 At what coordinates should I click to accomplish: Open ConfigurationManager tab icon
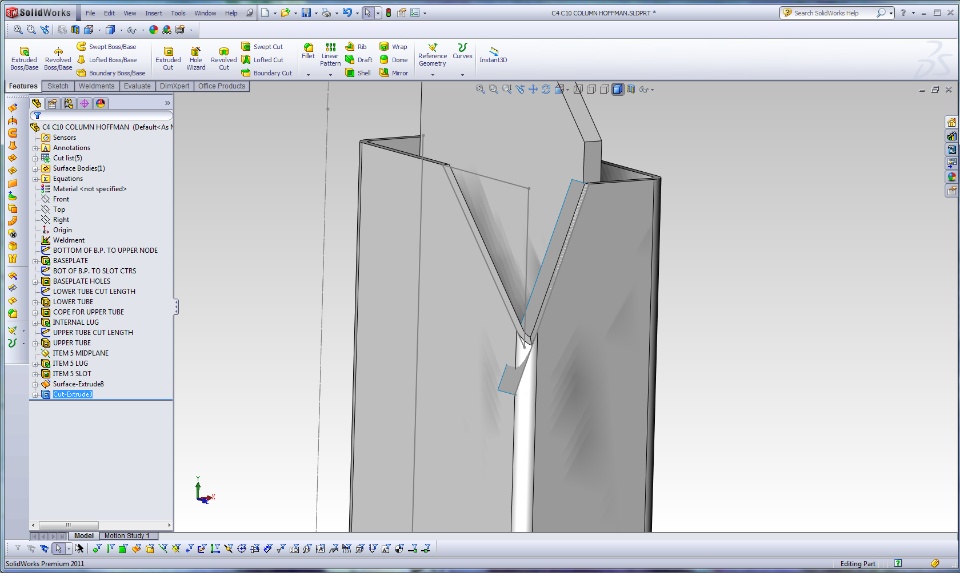(69, 103)
